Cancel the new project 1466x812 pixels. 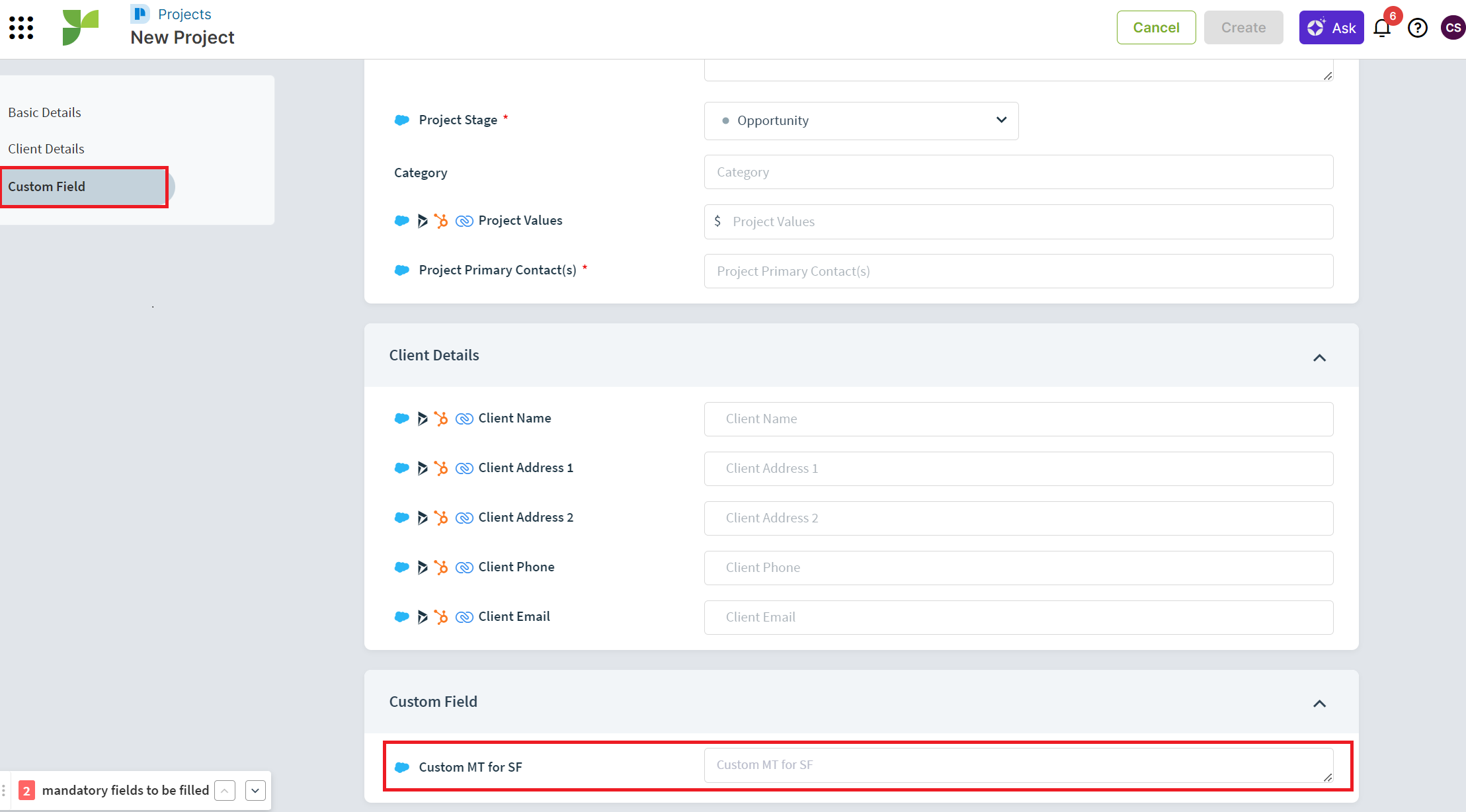(x=1156, y=28)
